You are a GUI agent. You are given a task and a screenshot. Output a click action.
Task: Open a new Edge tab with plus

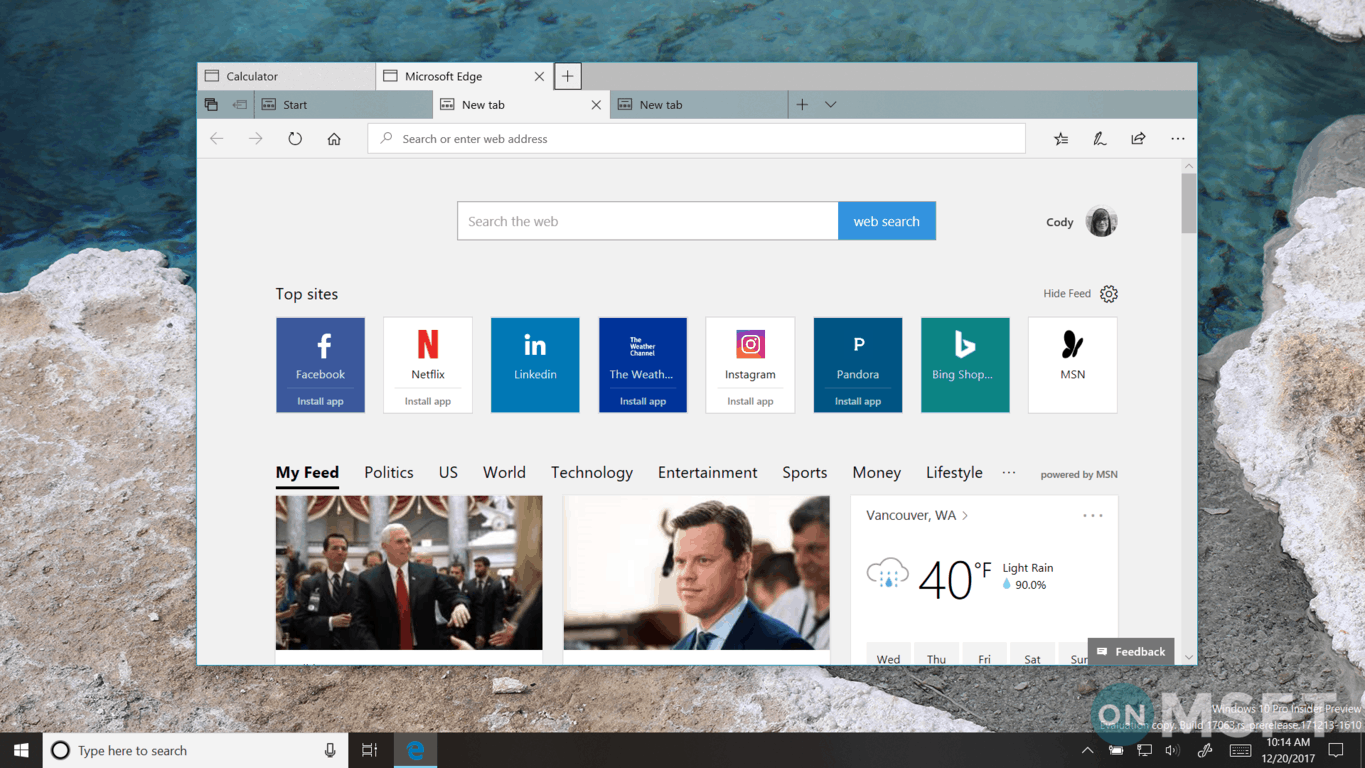[802, 104]
